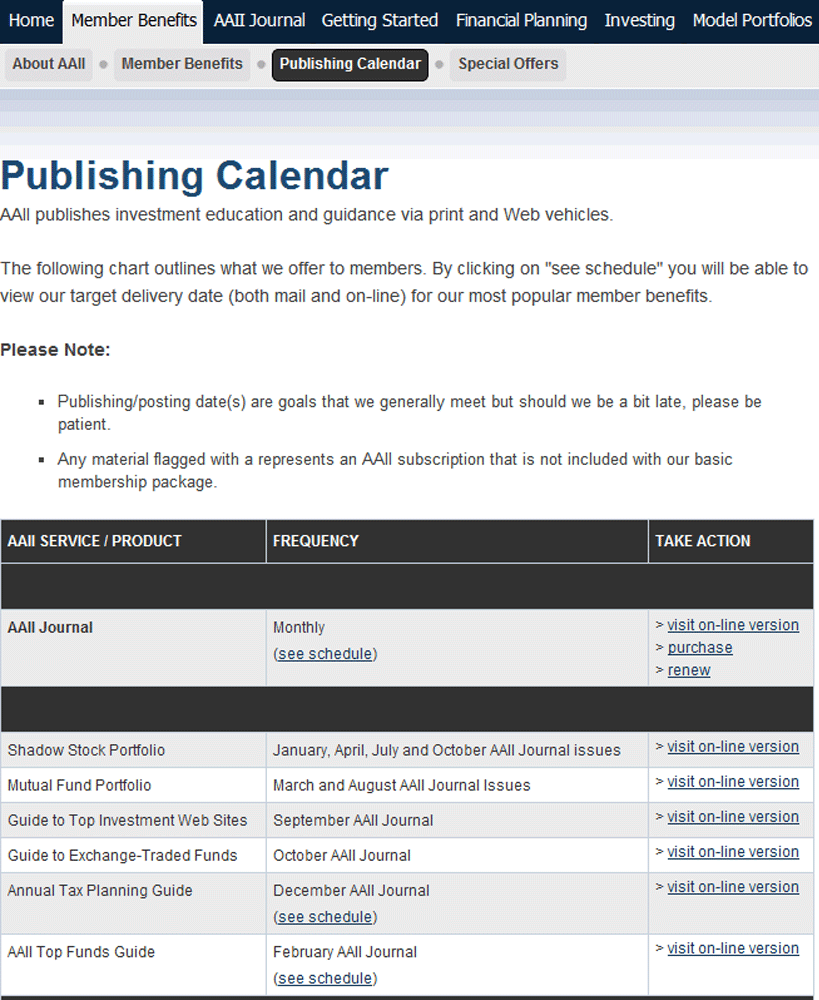Go to the Home page in the top navigation

coord(31,20)
